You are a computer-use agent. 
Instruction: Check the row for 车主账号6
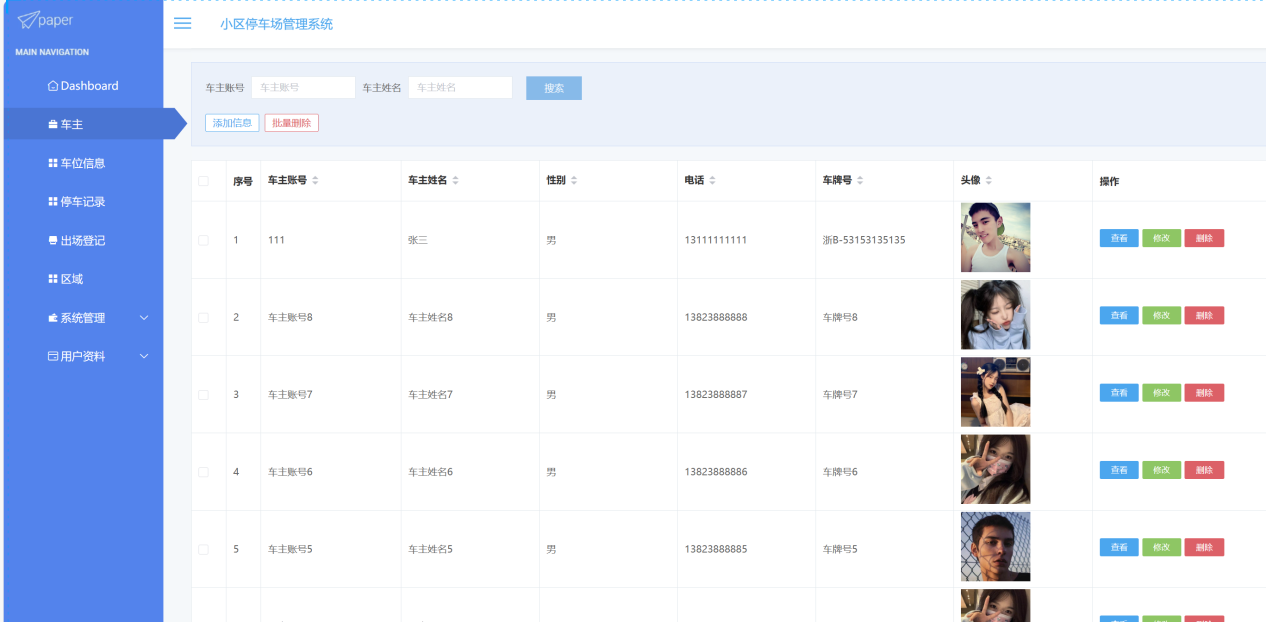tap(204, 472)
